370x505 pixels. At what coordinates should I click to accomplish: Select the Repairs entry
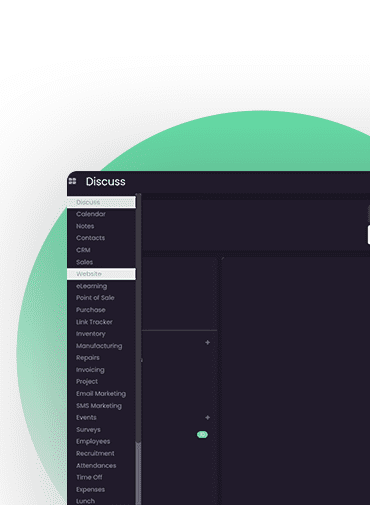(x=88, y=358)
